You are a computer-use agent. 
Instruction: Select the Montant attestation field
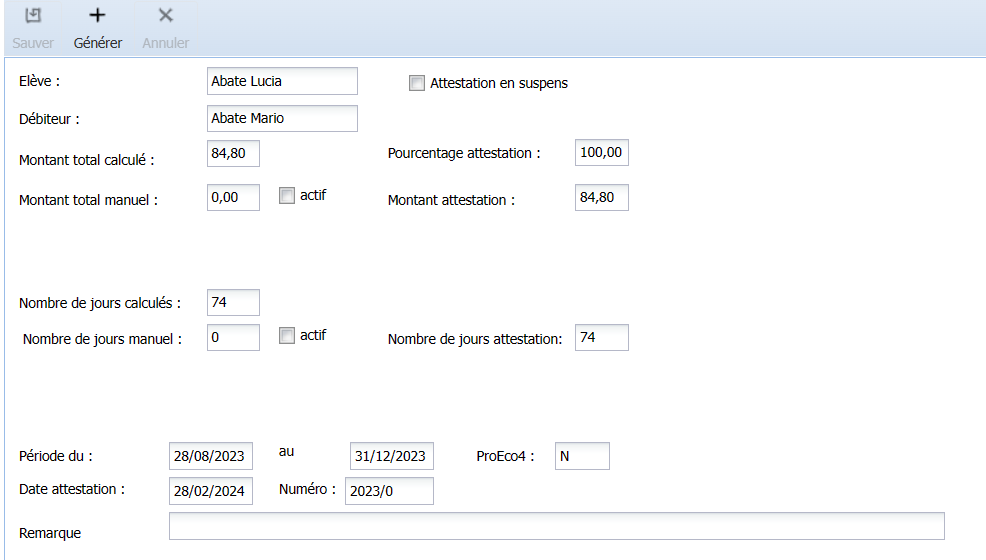click(602, 198)
